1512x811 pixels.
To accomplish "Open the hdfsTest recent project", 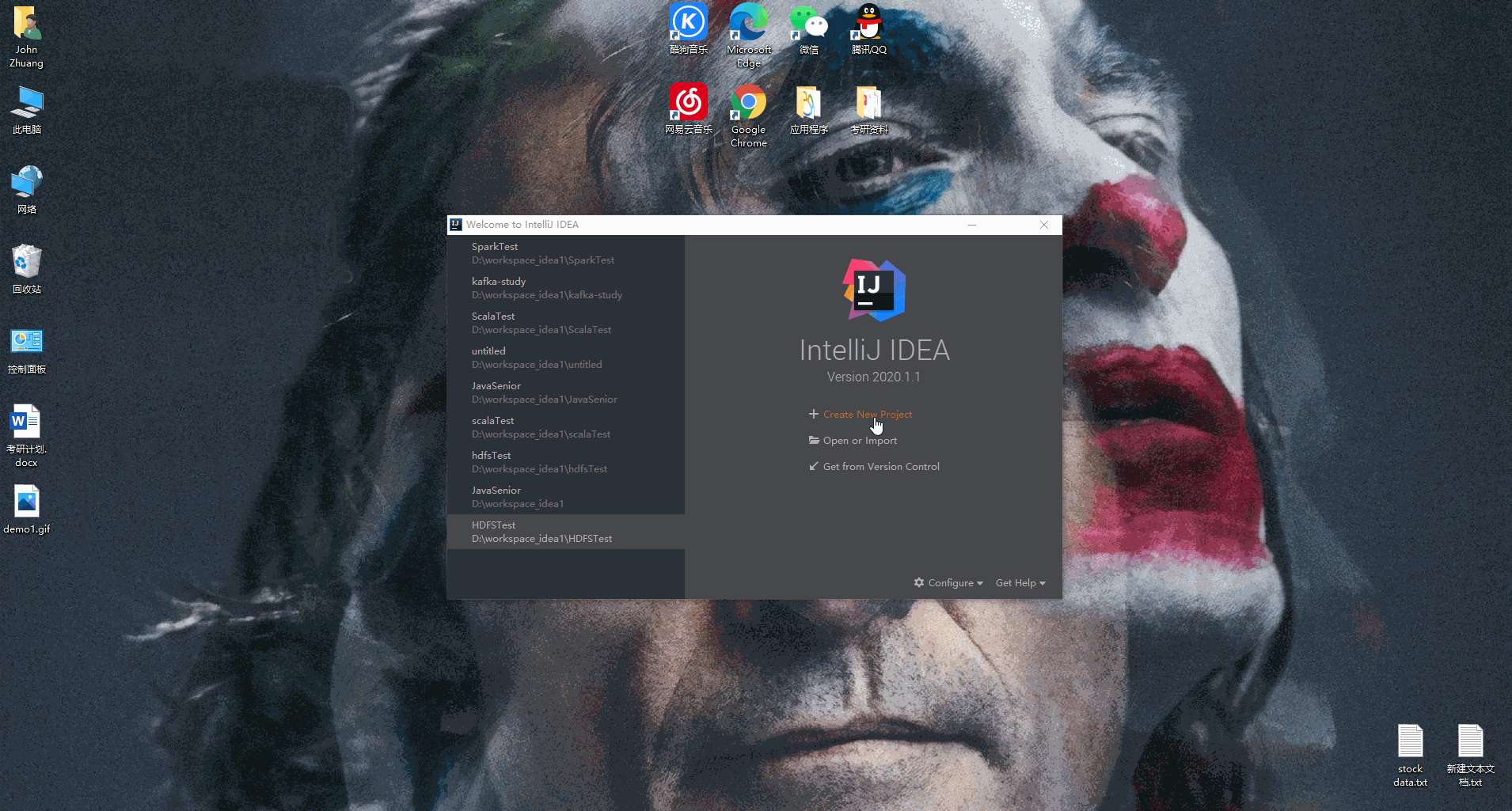I will (x=566, y=462).
